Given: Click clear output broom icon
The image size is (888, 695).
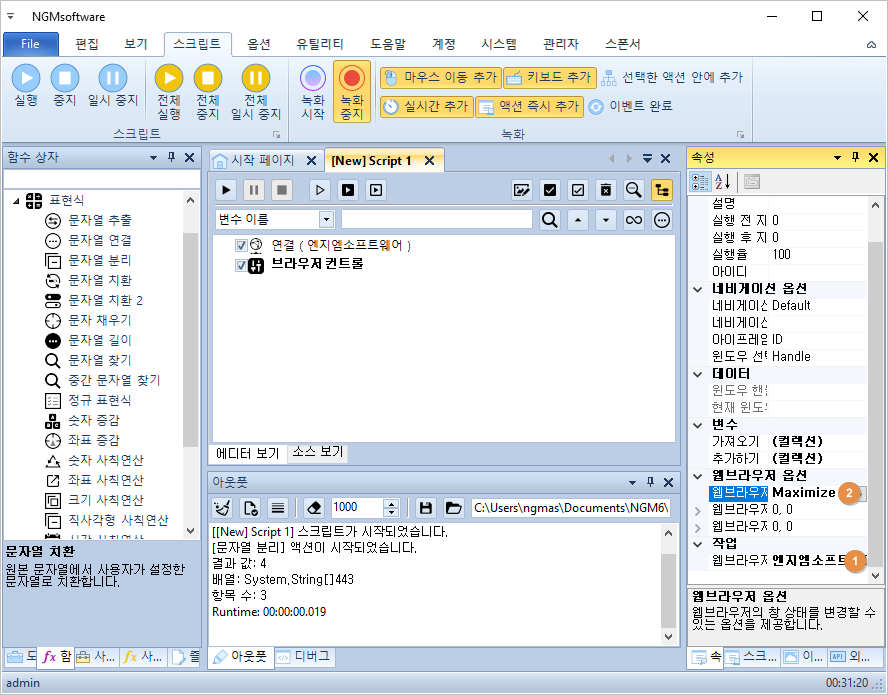Looking at the screenshot, I should tap(222, 508).
